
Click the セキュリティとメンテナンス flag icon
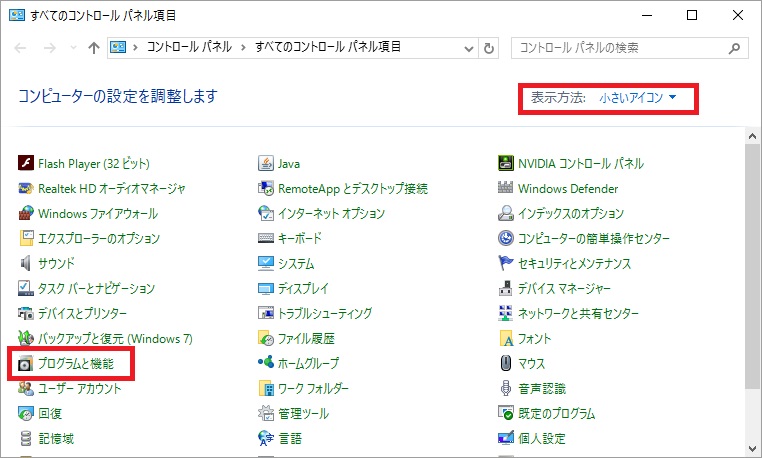pos(506,263)
